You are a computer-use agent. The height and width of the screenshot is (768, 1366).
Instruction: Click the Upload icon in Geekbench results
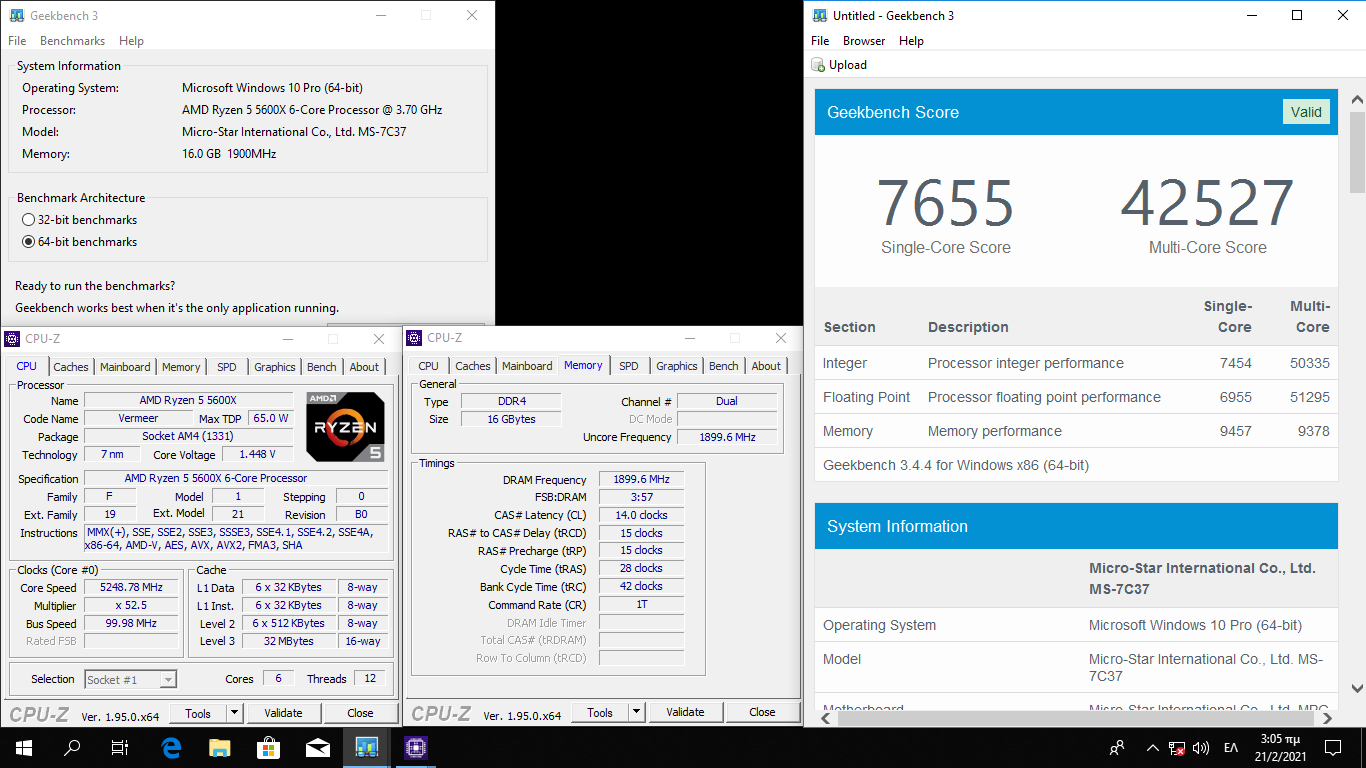tap(819, 65)
